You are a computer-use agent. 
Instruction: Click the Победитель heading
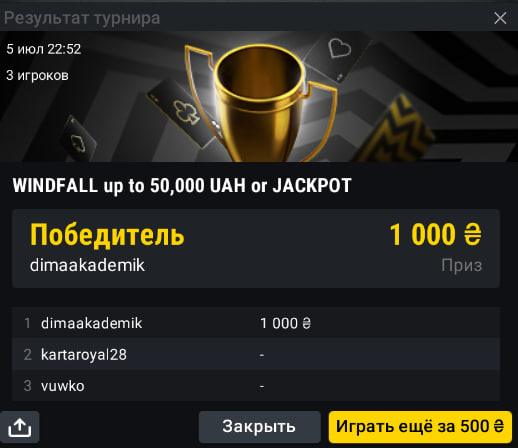(x=107, y=235)
